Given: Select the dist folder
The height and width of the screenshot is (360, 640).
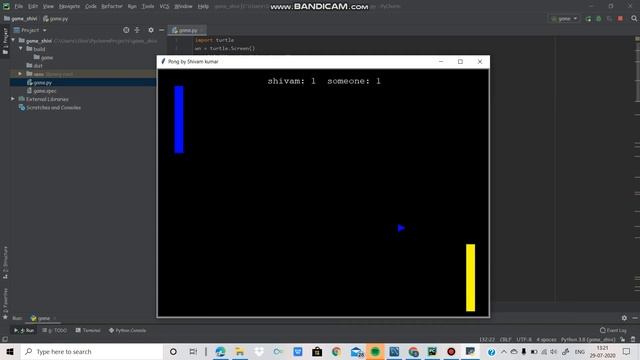Looking at the screenshot, I should pyautogui.click(x=35, y=66).
